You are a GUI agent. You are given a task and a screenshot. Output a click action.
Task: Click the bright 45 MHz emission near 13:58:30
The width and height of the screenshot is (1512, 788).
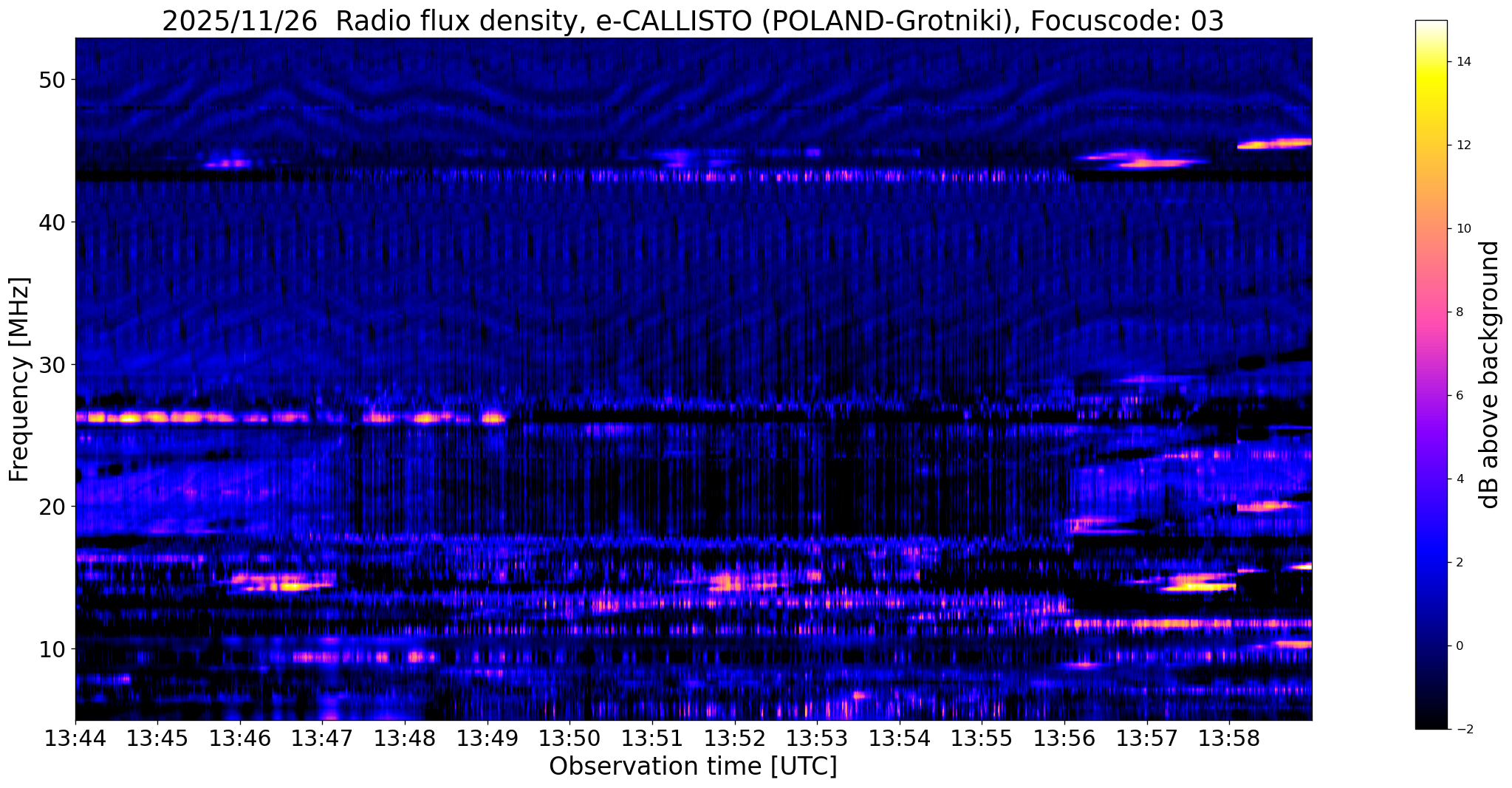[1274, 143]
